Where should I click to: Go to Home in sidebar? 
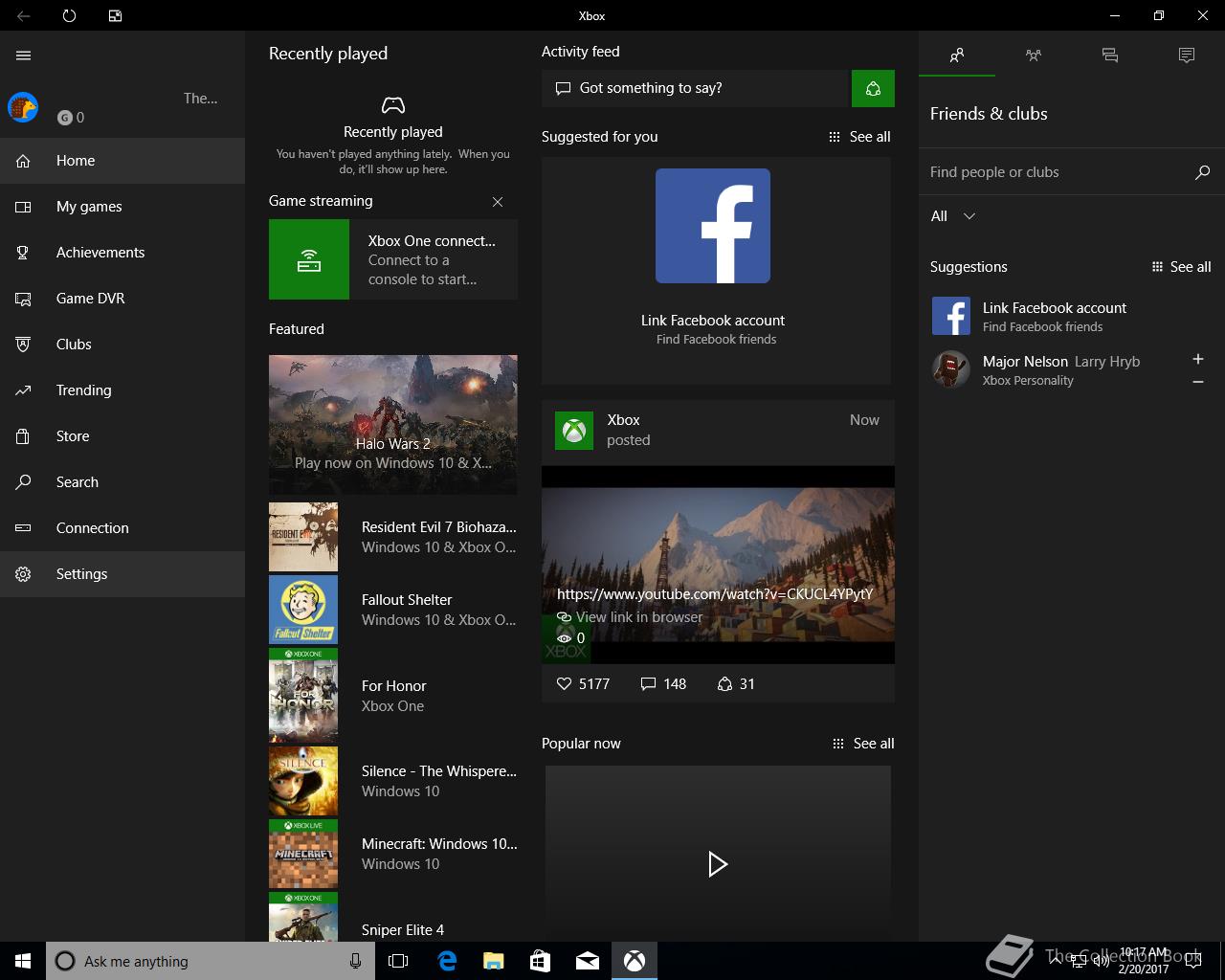coord(122,161)
